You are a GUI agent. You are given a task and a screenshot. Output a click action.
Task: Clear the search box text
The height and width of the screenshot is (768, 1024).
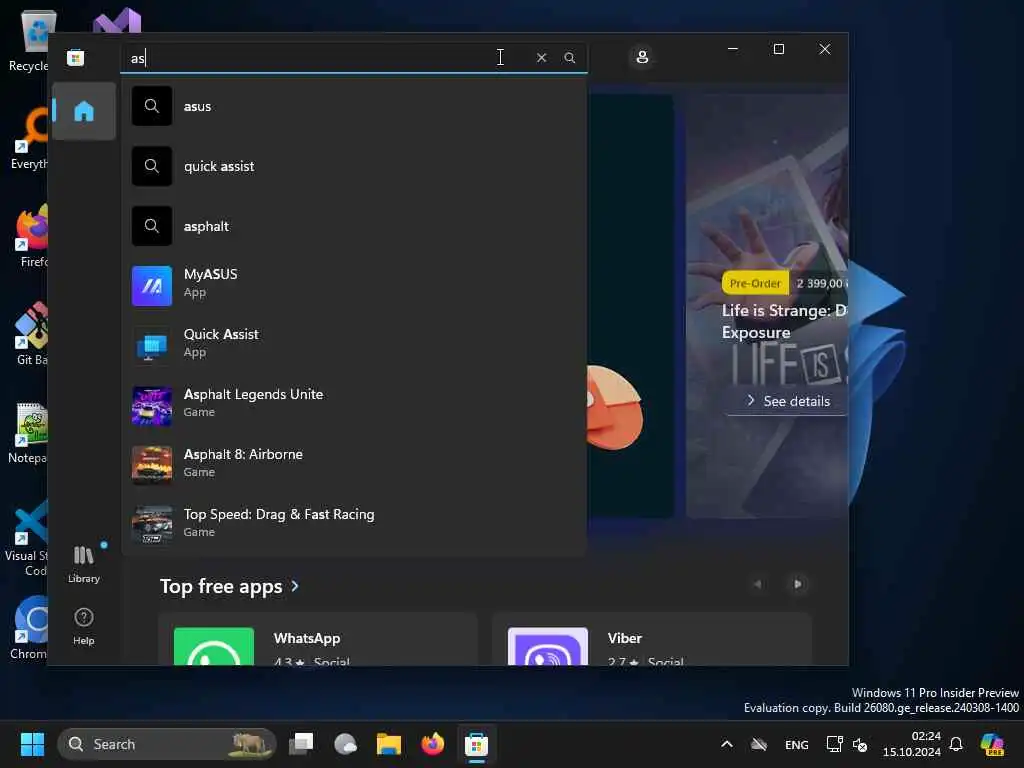[x=541, y=58]
